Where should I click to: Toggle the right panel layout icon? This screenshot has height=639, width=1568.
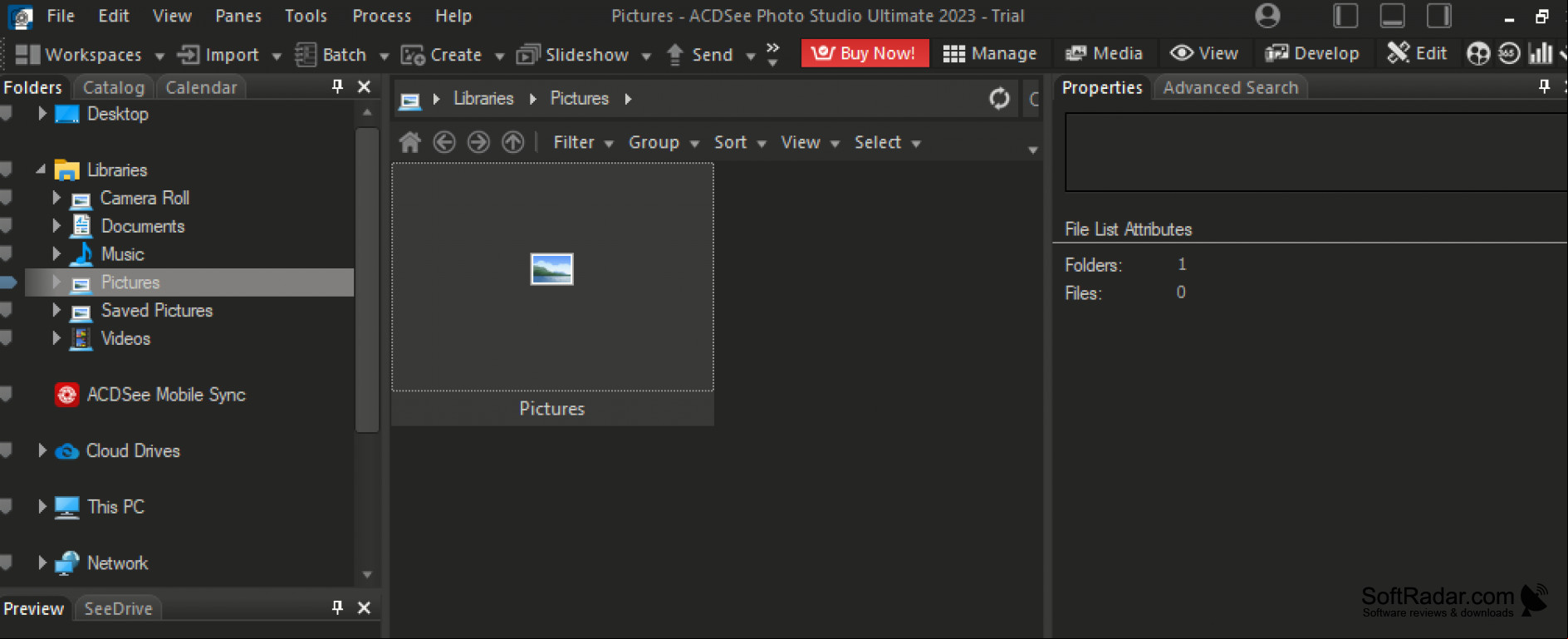[1439, 16]
